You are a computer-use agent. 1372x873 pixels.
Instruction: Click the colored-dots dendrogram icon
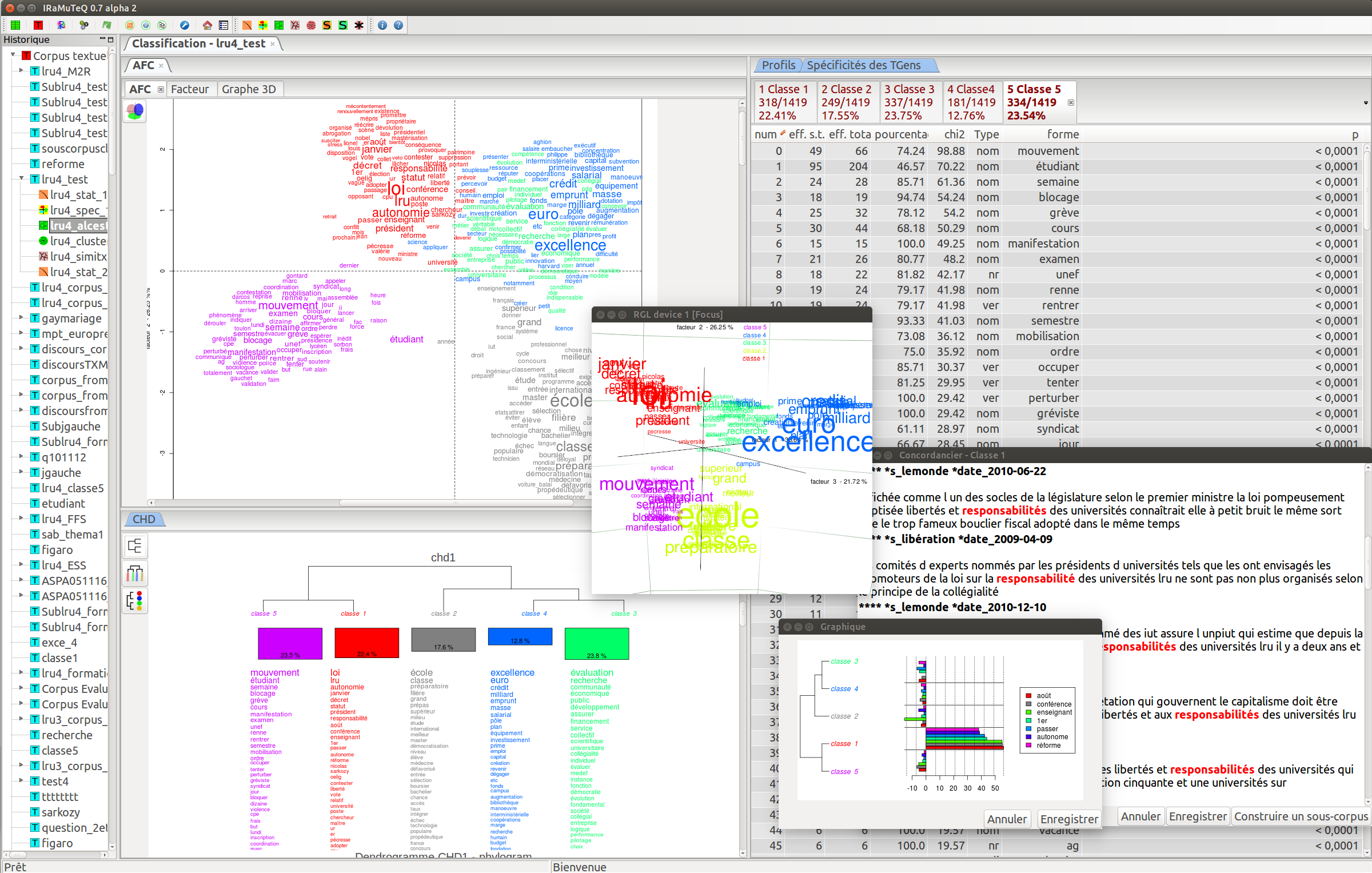(x=135, y=601)
